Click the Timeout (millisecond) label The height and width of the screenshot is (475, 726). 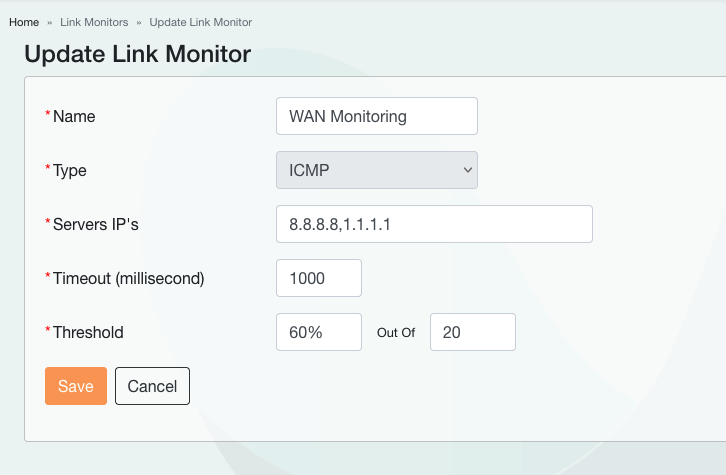pyautogui.click(x=128, y=278)
